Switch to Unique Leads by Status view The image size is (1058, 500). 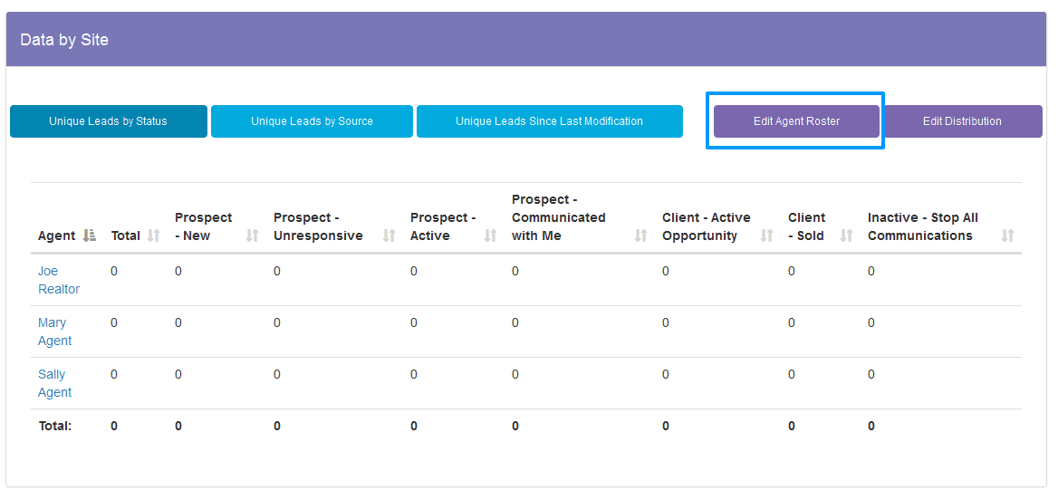108,122
